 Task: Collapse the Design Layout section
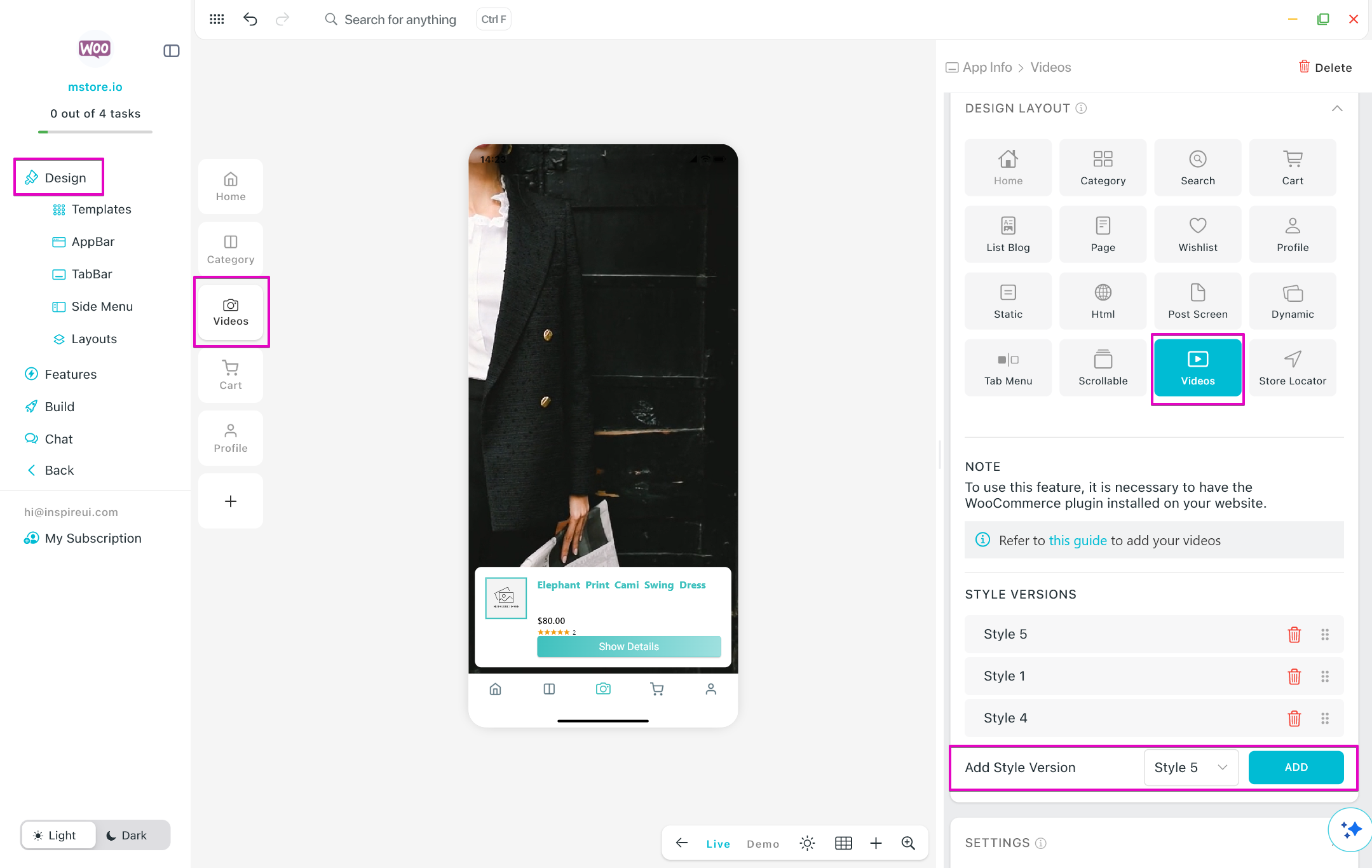1336,109
